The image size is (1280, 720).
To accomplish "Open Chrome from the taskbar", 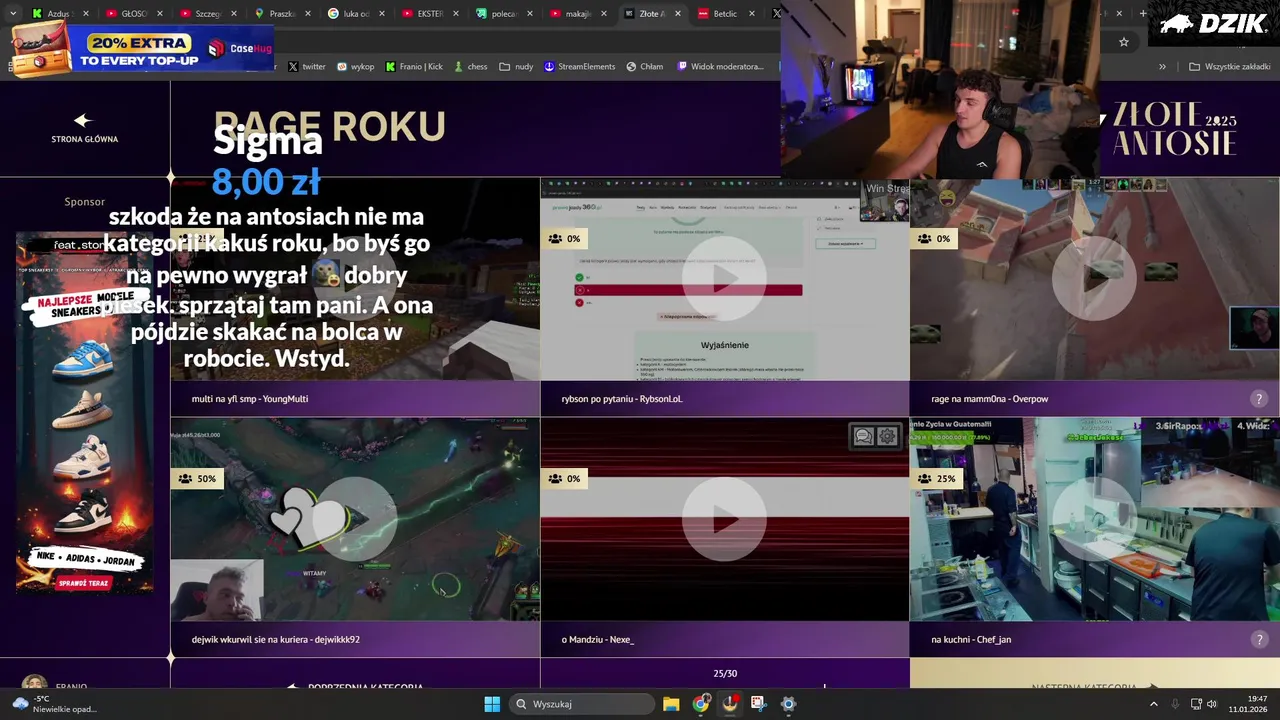I will tap(701, 704).
